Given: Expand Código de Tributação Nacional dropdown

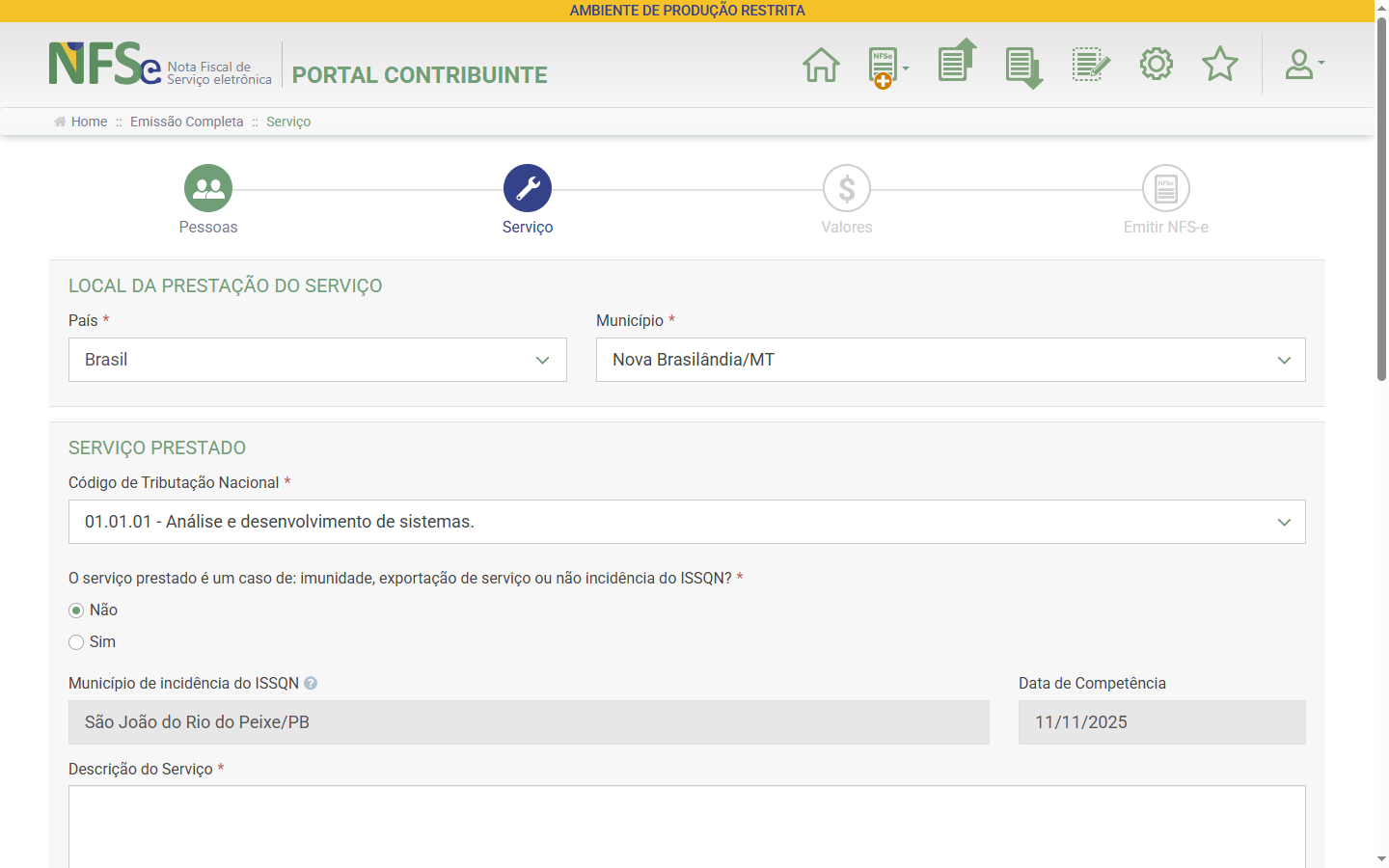Looking at the screenshot, I should [x=686, y=522].
